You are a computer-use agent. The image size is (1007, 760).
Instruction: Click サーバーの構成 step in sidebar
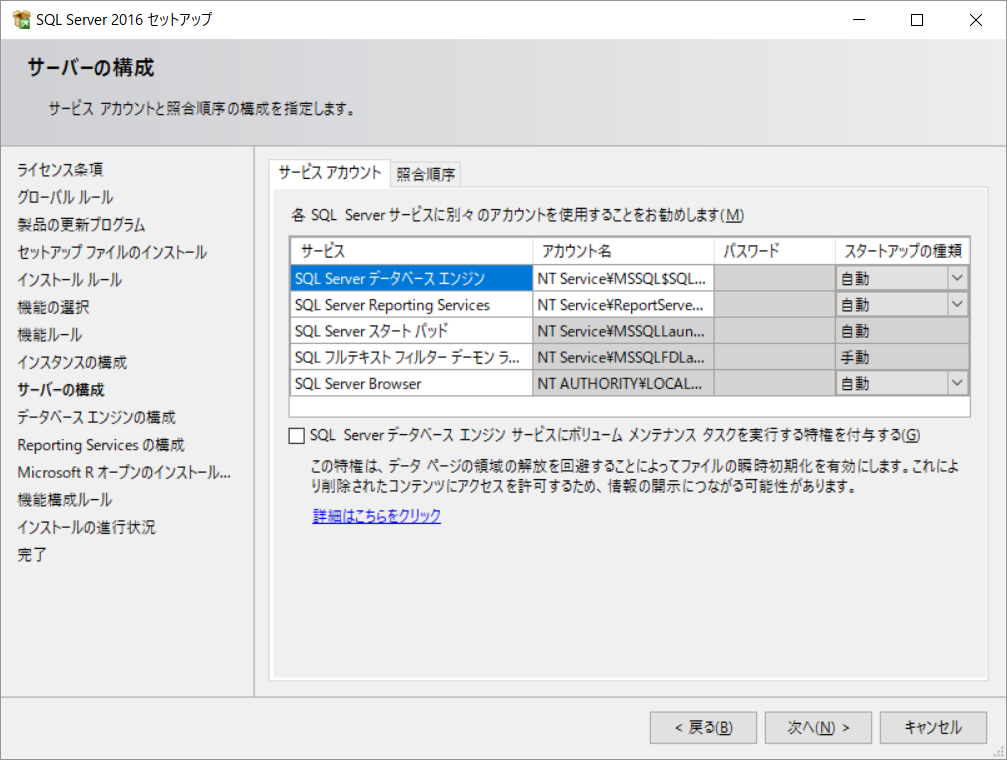[60, 390]
